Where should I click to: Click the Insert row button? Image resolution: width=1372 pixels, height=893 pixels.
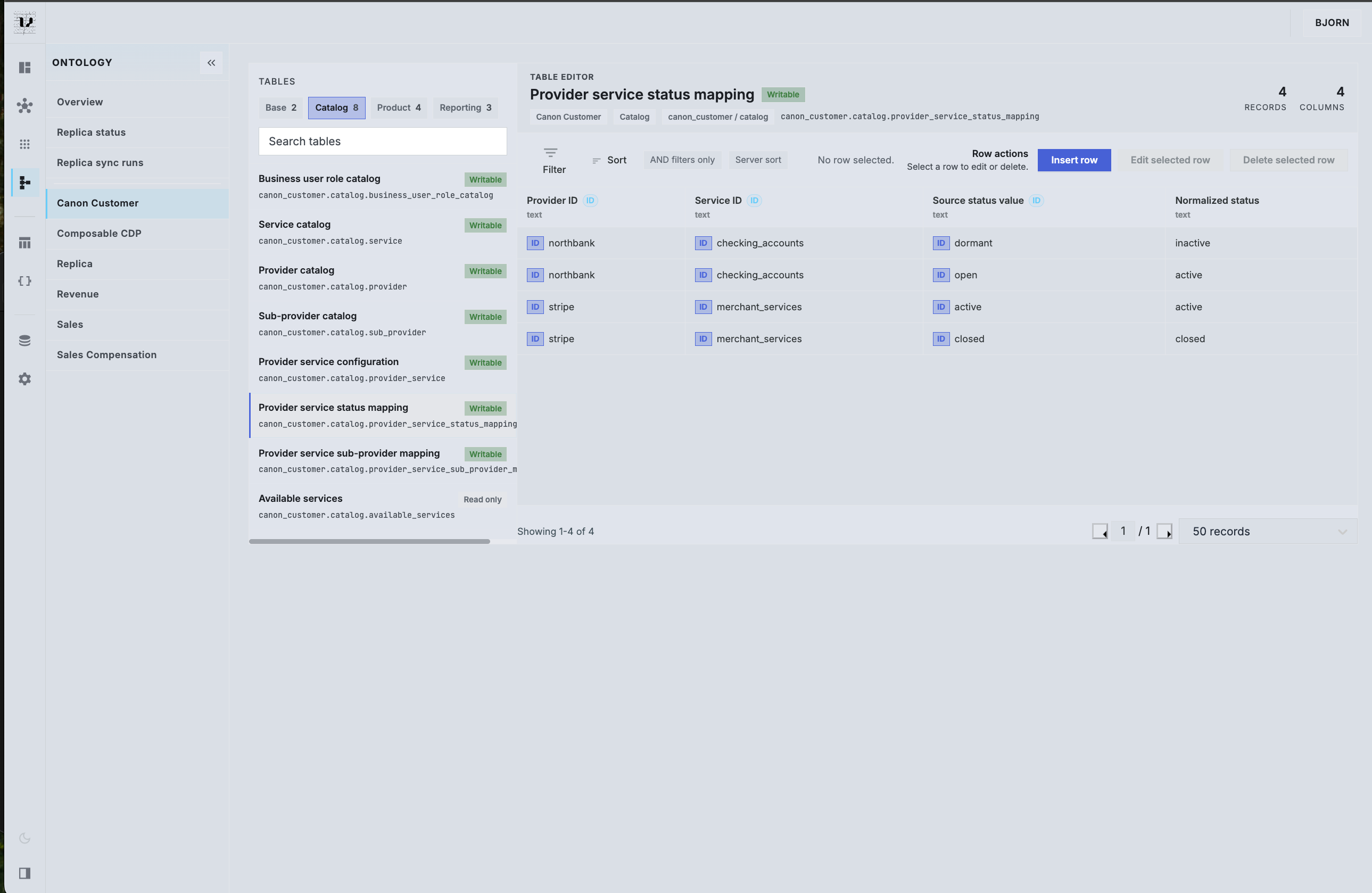(1073, 160)
